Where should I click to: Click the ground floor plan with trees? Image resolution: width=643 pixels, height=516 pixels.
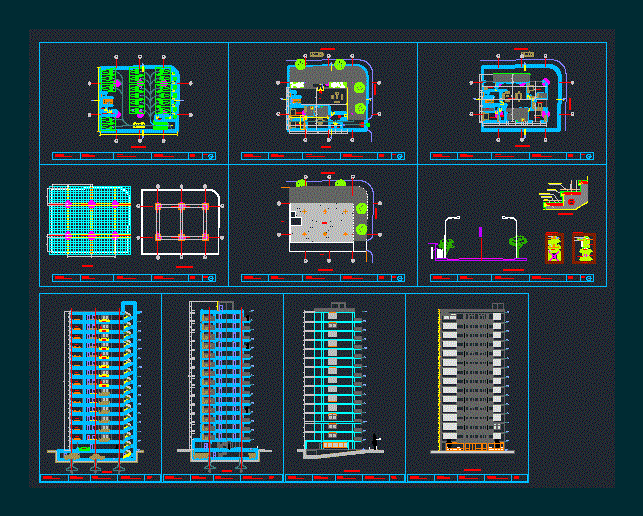(x=325, y=98)
